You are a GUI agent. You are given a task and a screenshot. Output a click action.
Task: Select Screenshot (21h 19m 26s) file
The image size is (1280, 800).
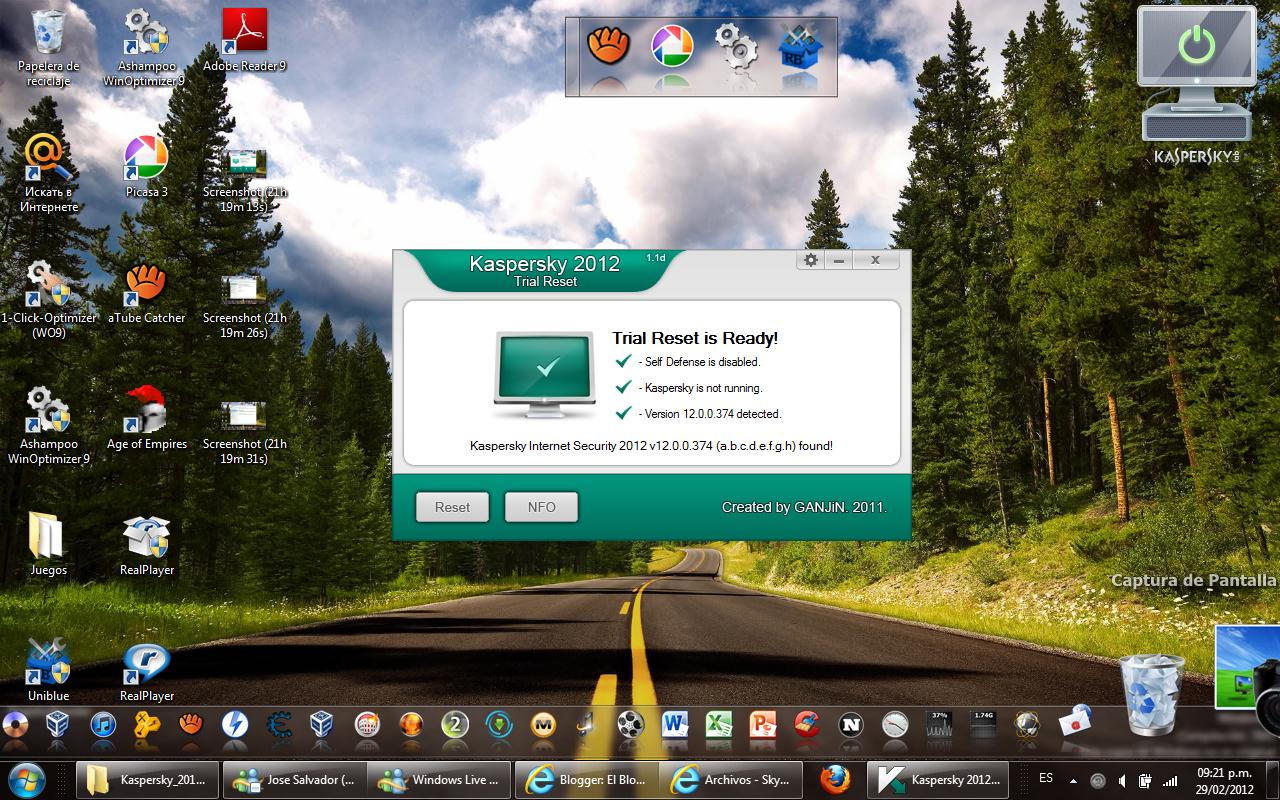(x=244, y=306)
